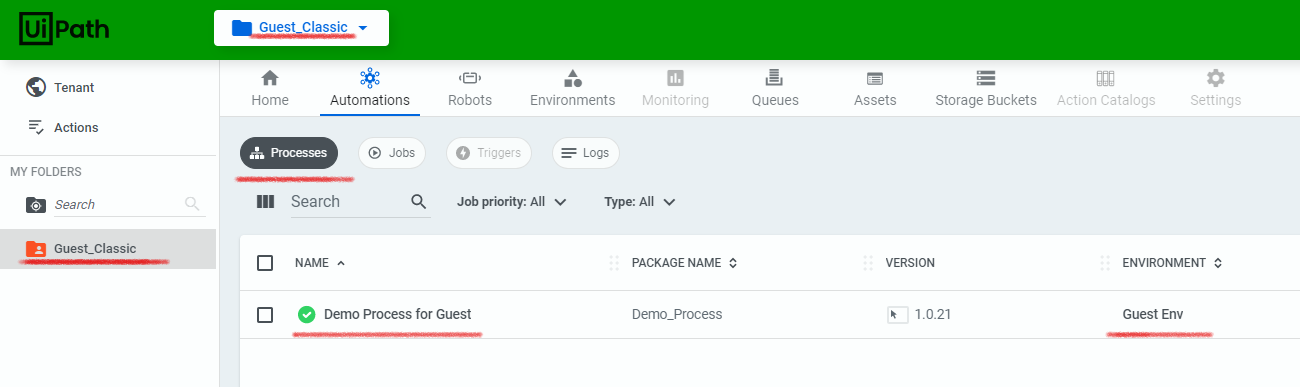The image size is (1300, 387).
Task: Go to Assets icon
Action: click(875, 78)
